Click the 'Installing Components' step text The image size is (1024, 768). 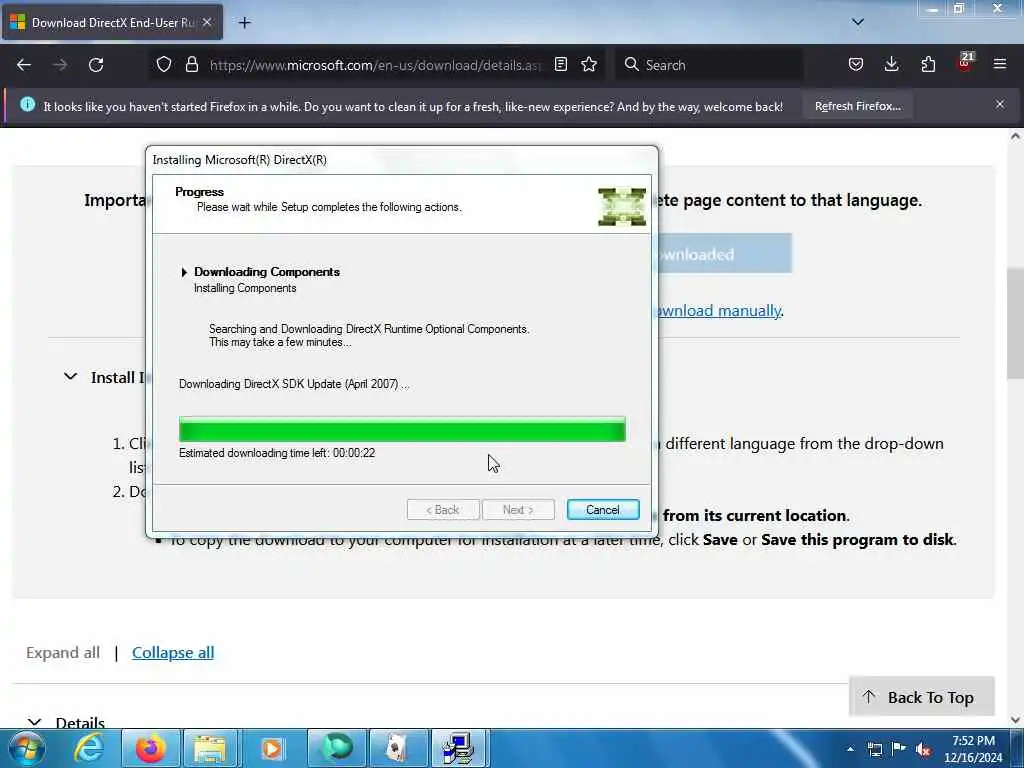[245, 288]
